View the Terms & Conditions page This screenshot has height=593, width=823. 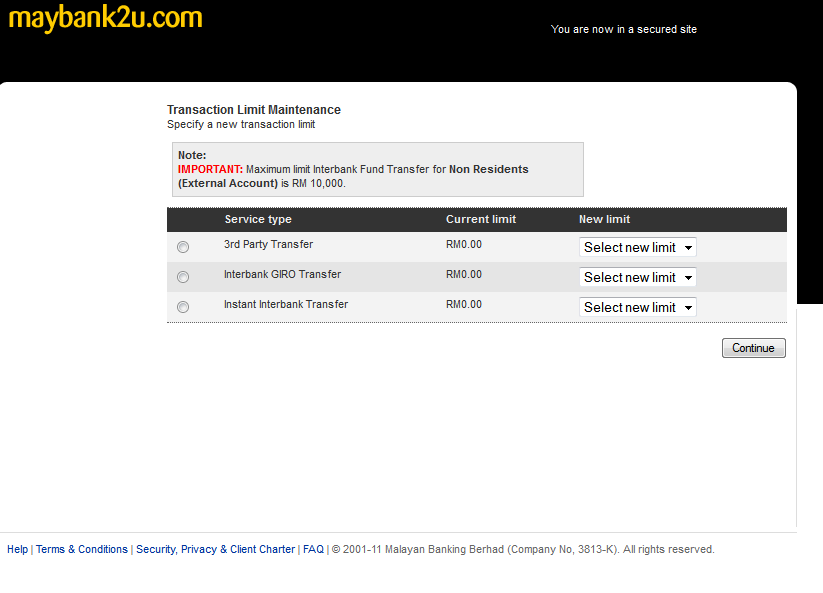tap(81, 549)
